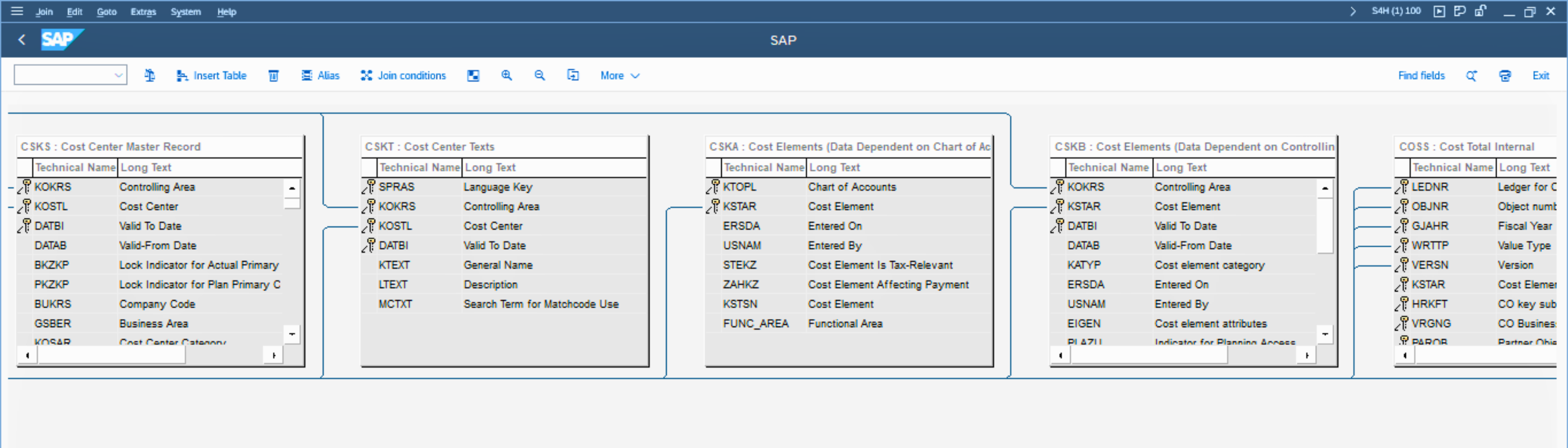Click the search-next icon beside Find fields

coord(1471,75)
